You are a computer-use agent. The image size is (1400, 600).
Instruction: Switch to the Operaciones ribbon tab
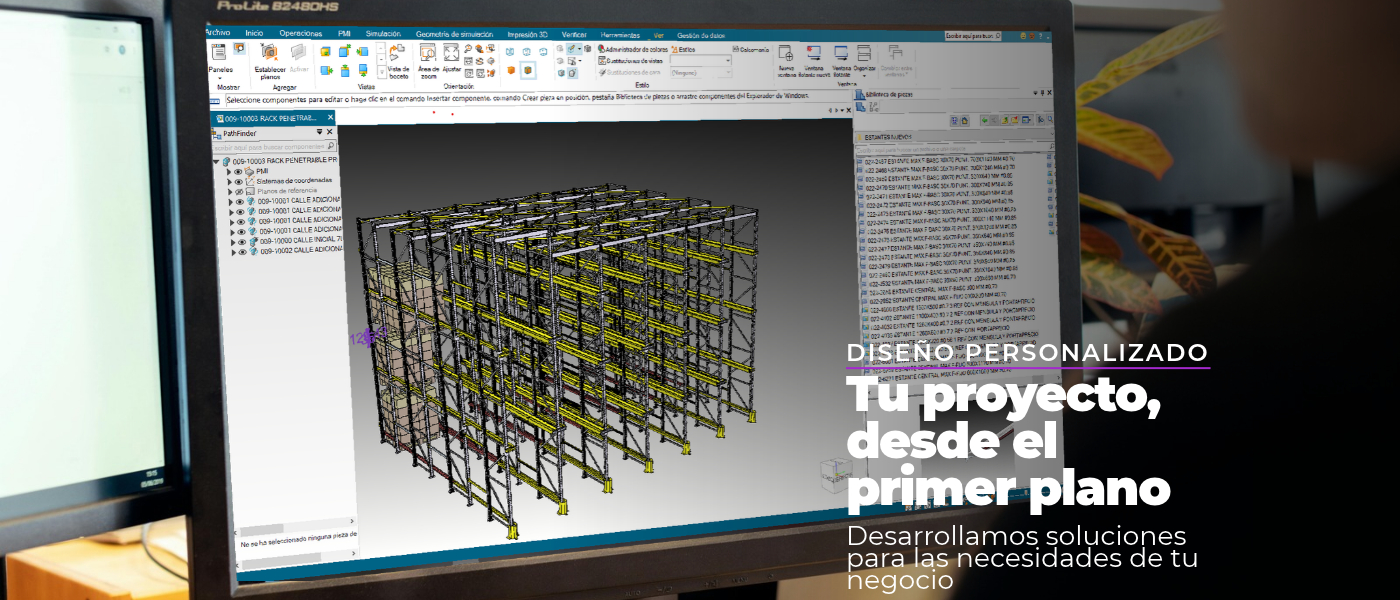tap(300, 33)
